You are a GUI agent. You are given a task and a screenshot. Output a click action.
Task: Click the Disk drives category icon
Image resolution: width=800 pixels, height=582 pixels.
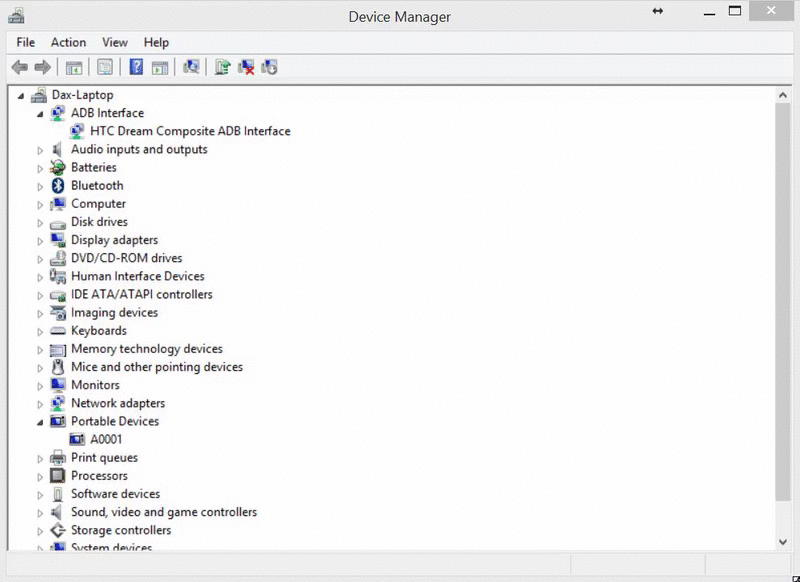[x=58, y=223]
